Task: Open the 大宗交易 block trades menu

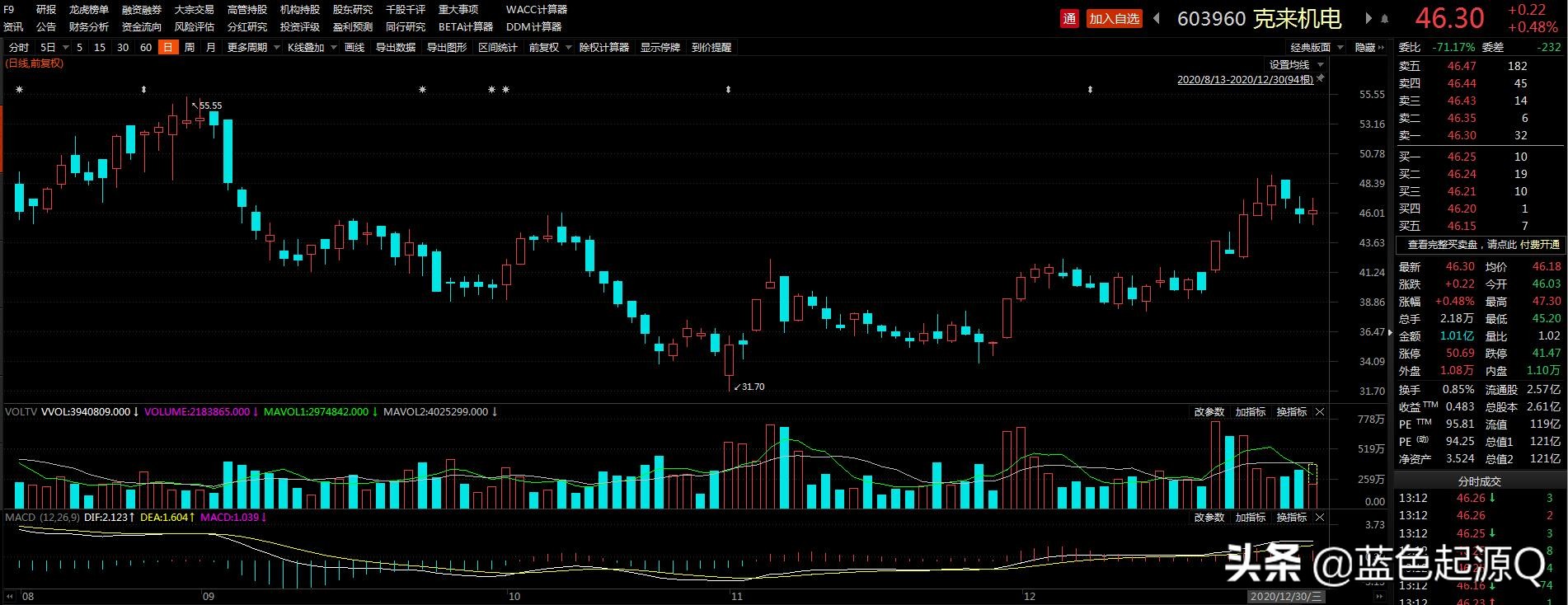Action: pos(195,10)
